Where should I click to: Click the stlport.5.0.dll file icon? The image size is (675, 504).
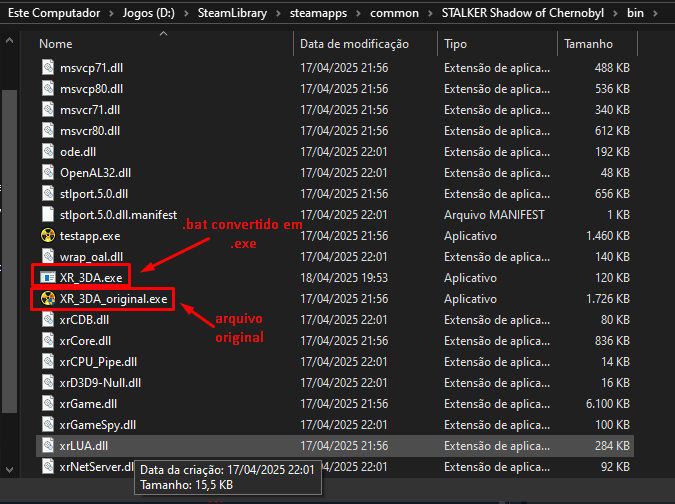tap(48, 194)
